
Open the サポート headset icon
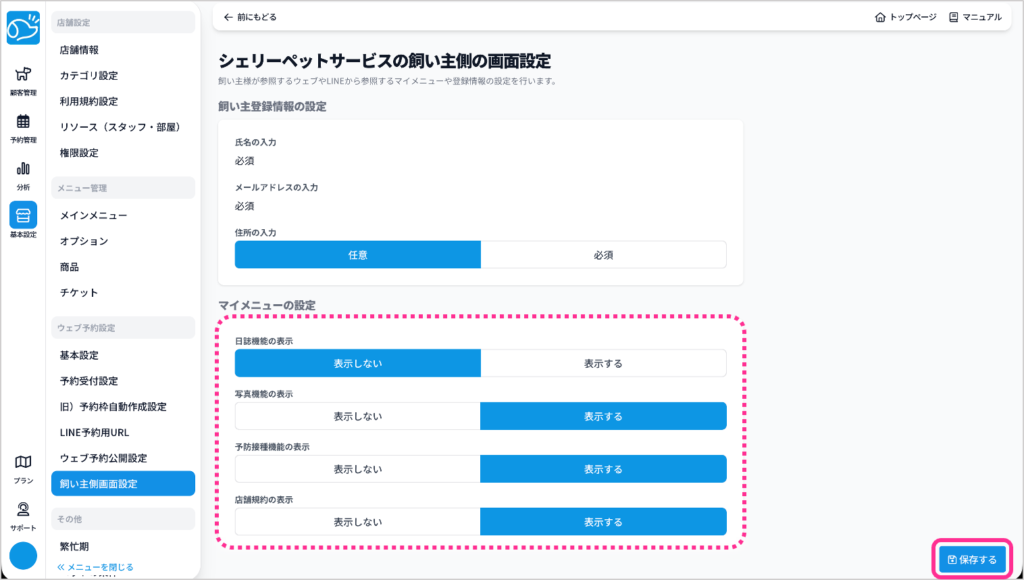23,514
